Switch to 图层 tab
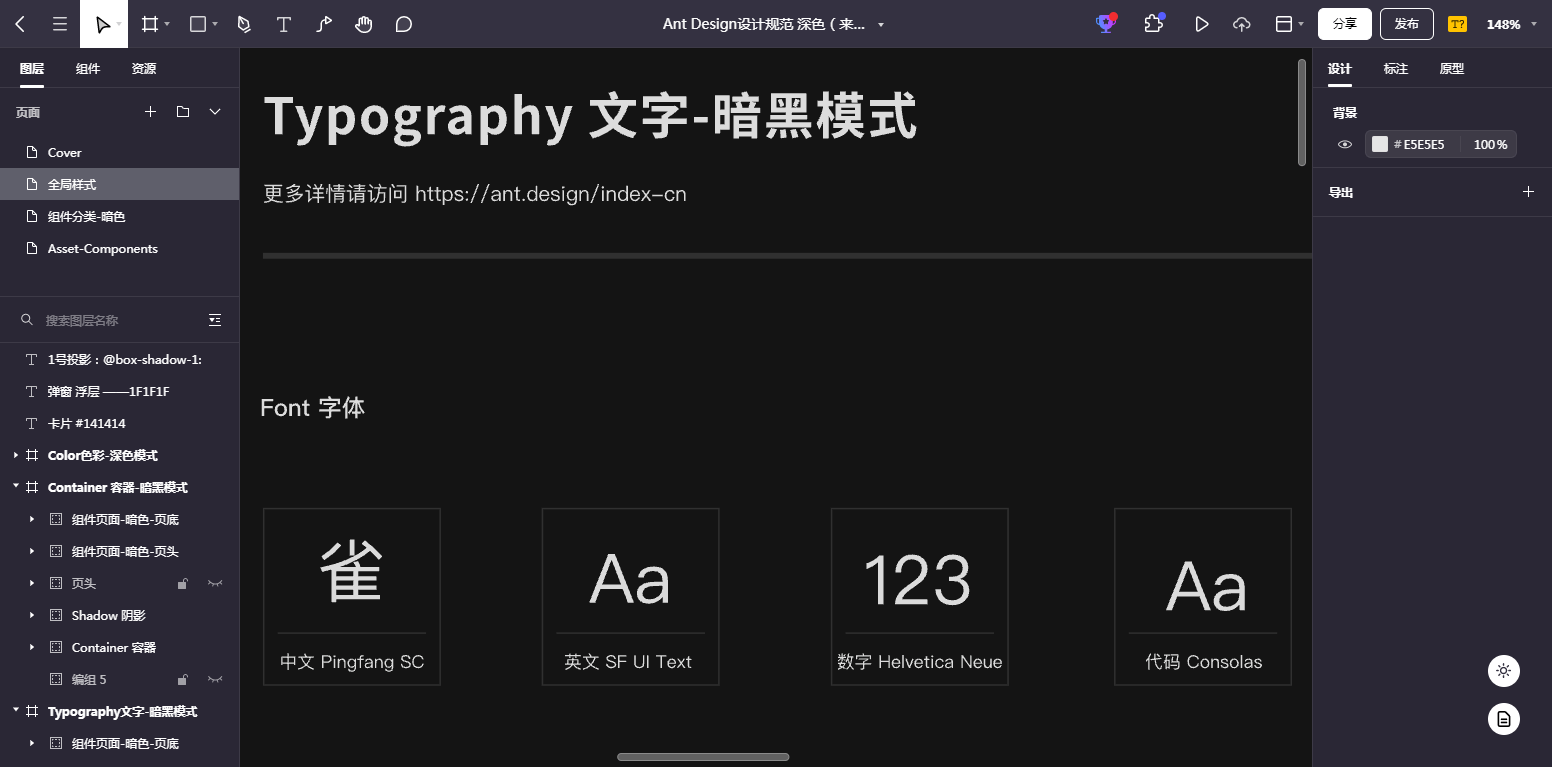Screen dimensions: 1552x767 click(32, 68)
